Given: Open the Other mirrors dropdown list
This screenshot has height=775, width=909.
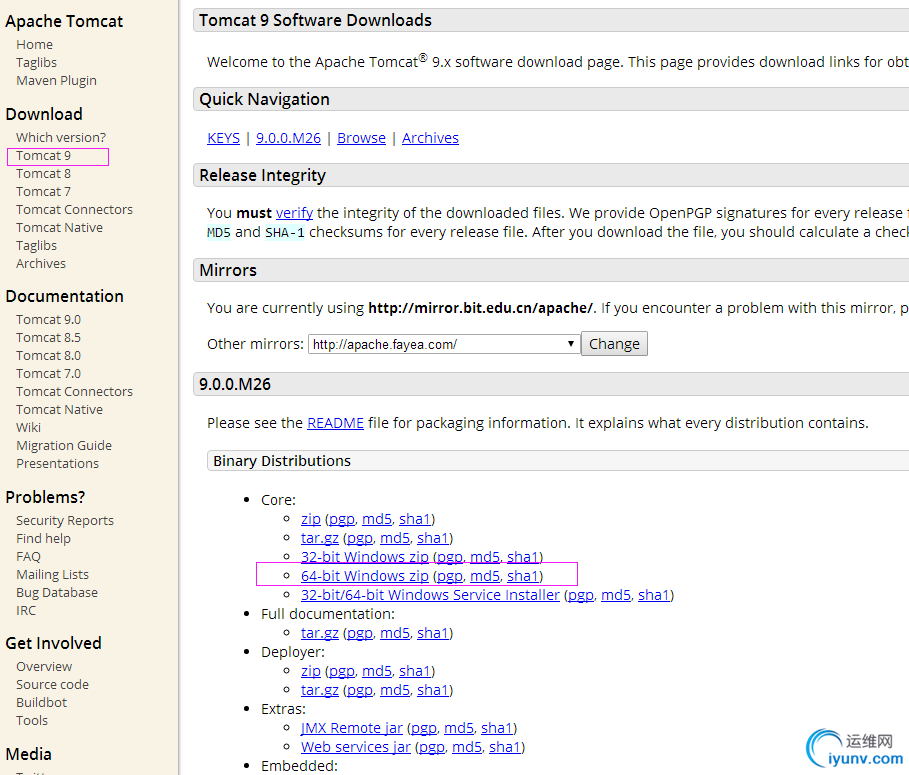Looking at the screenshot, I should [x=443, y=344].
